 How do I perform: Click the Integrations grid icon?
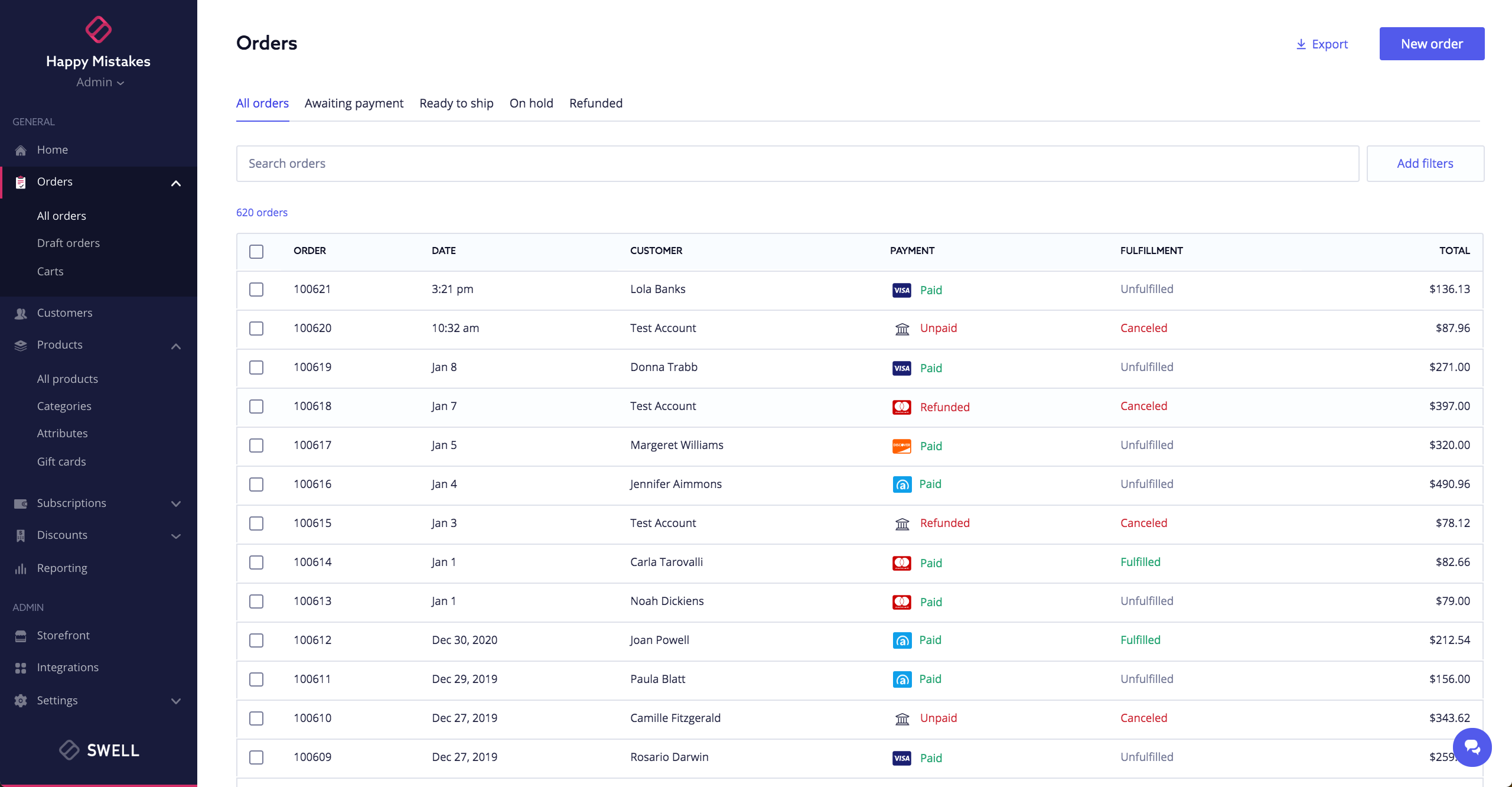[21, 668]
